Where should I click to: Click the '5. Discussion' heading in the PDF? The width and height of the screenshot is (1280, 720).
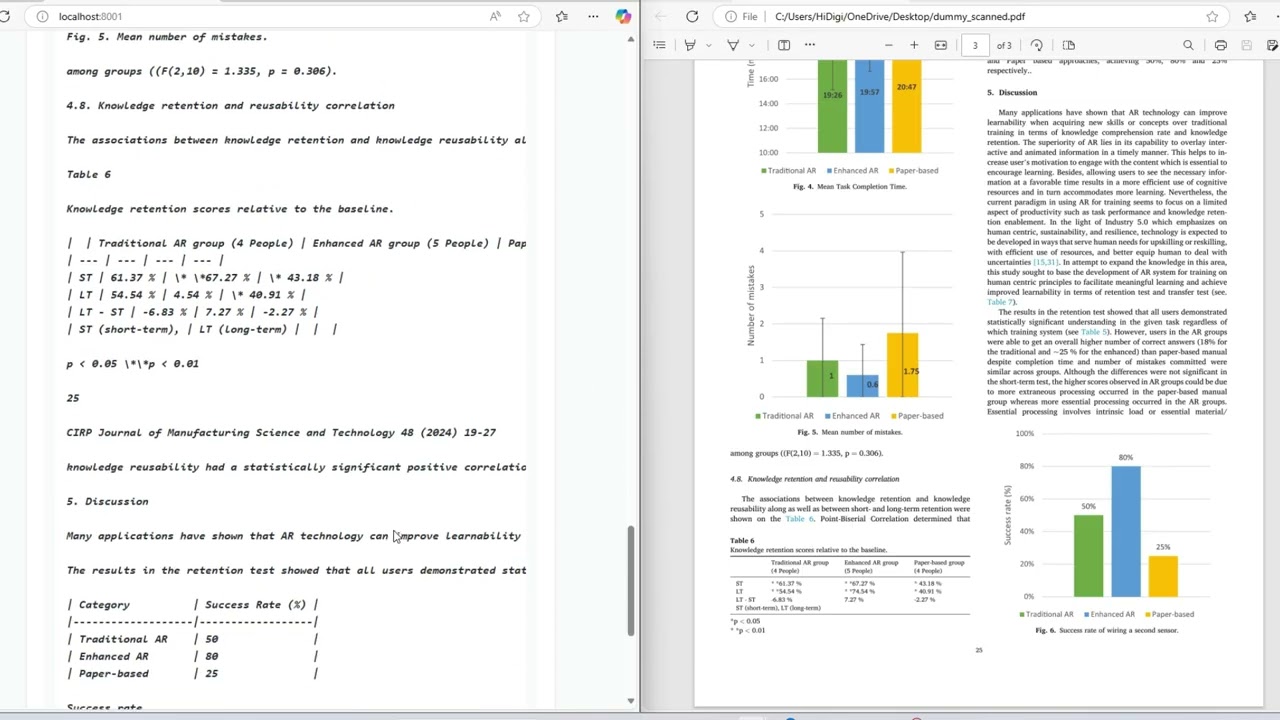1012,92
